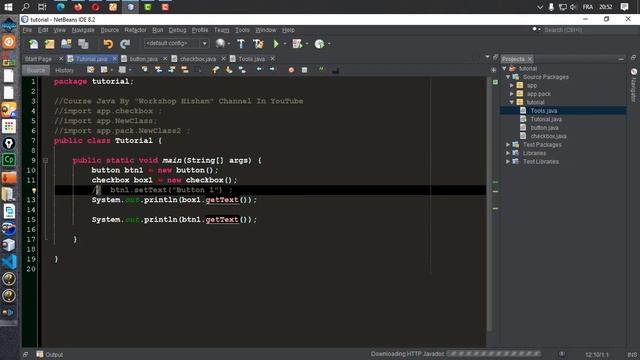Switch to the Start Page tab
The width and height of the screenshot is (640, 360).
pyautogui.click(x=38, y=59)
